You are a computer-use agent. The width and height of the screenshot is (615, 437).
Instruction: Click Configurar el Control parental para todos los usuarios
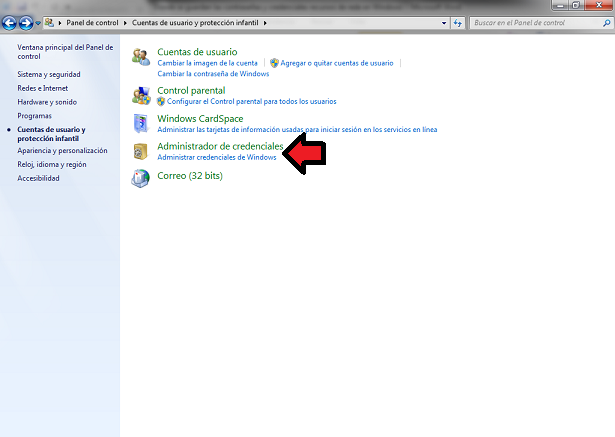251,102
